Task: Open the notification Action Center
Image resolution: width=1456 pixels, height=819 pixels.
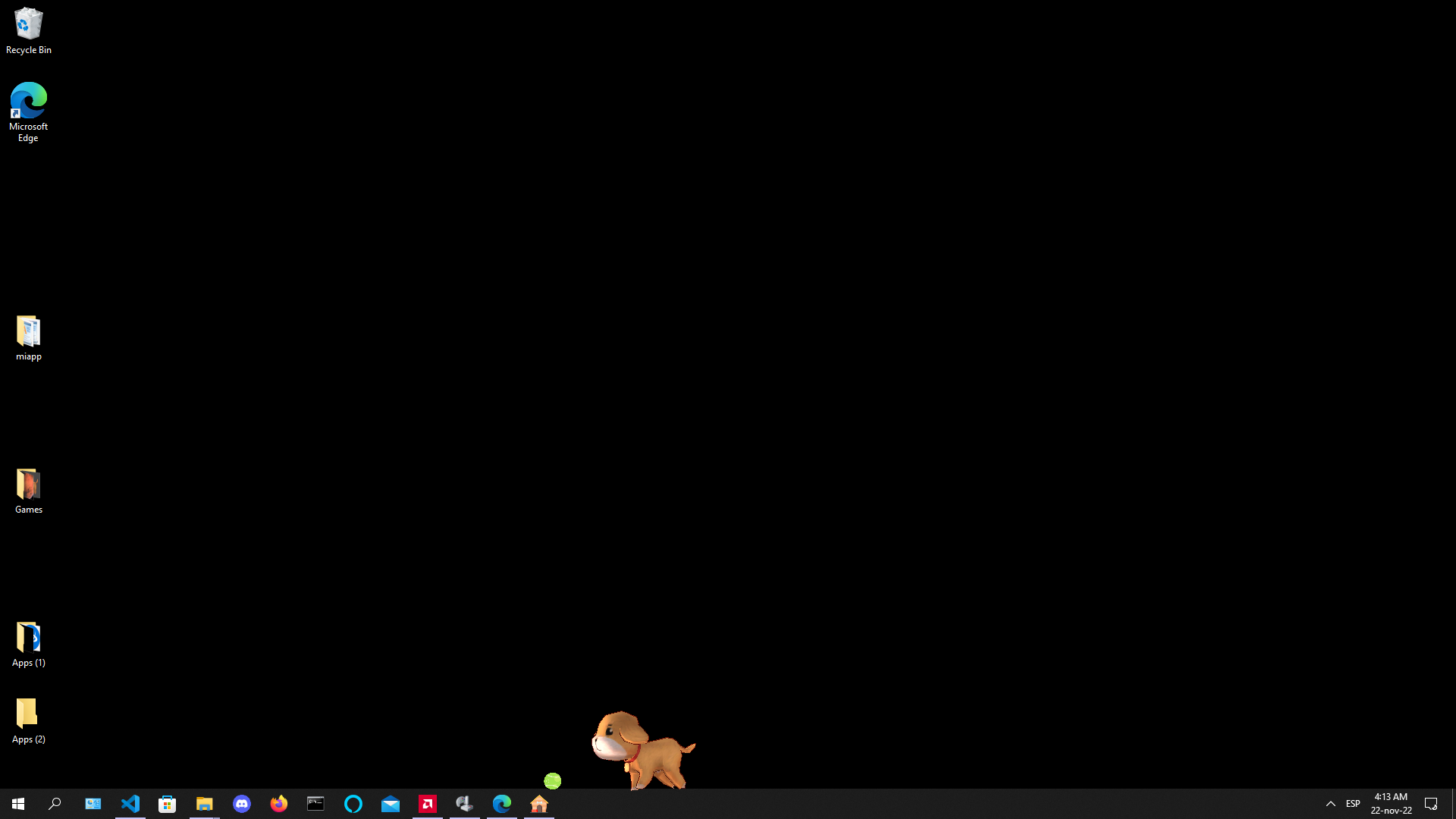Action: [x=1431, y=804]
